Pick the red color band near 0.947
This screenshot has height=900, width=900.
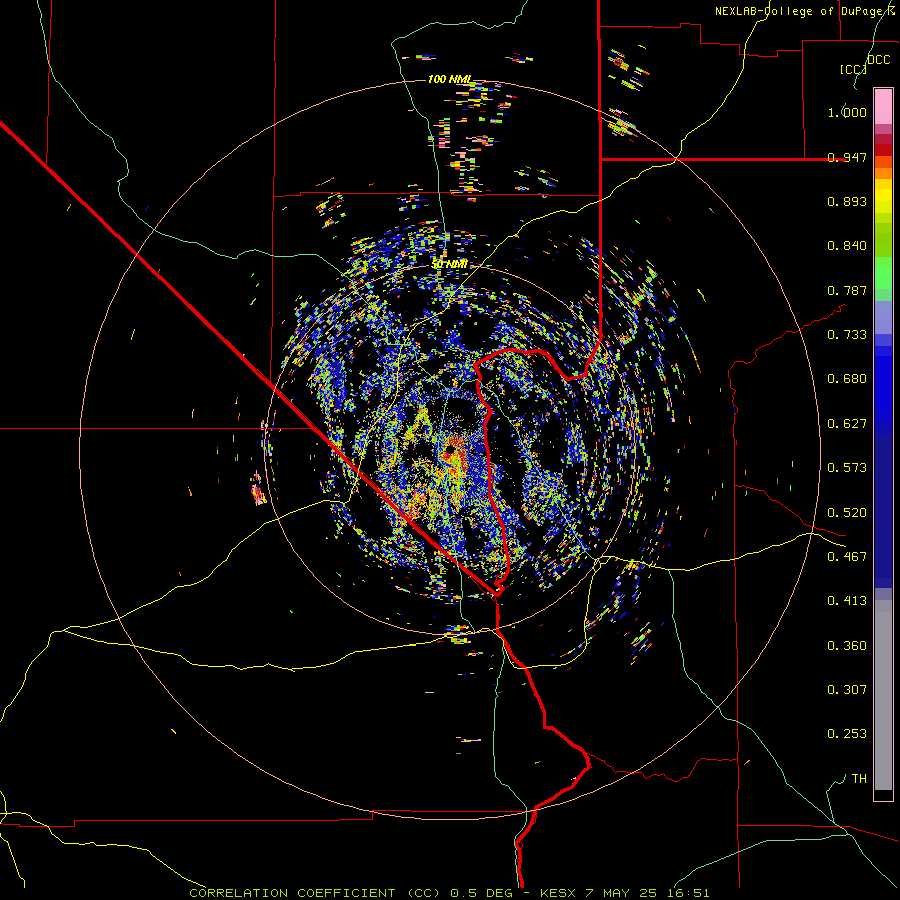pos(883,150)
